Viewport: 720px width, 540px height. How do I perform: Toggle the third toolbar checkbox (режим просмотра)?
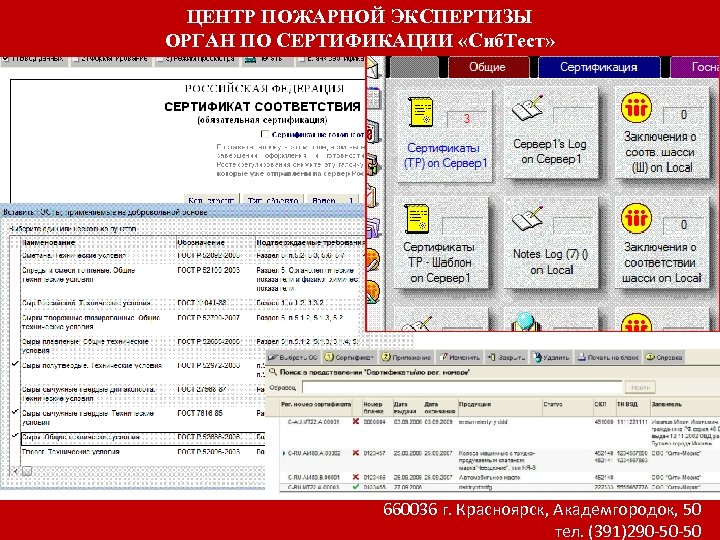160,59
